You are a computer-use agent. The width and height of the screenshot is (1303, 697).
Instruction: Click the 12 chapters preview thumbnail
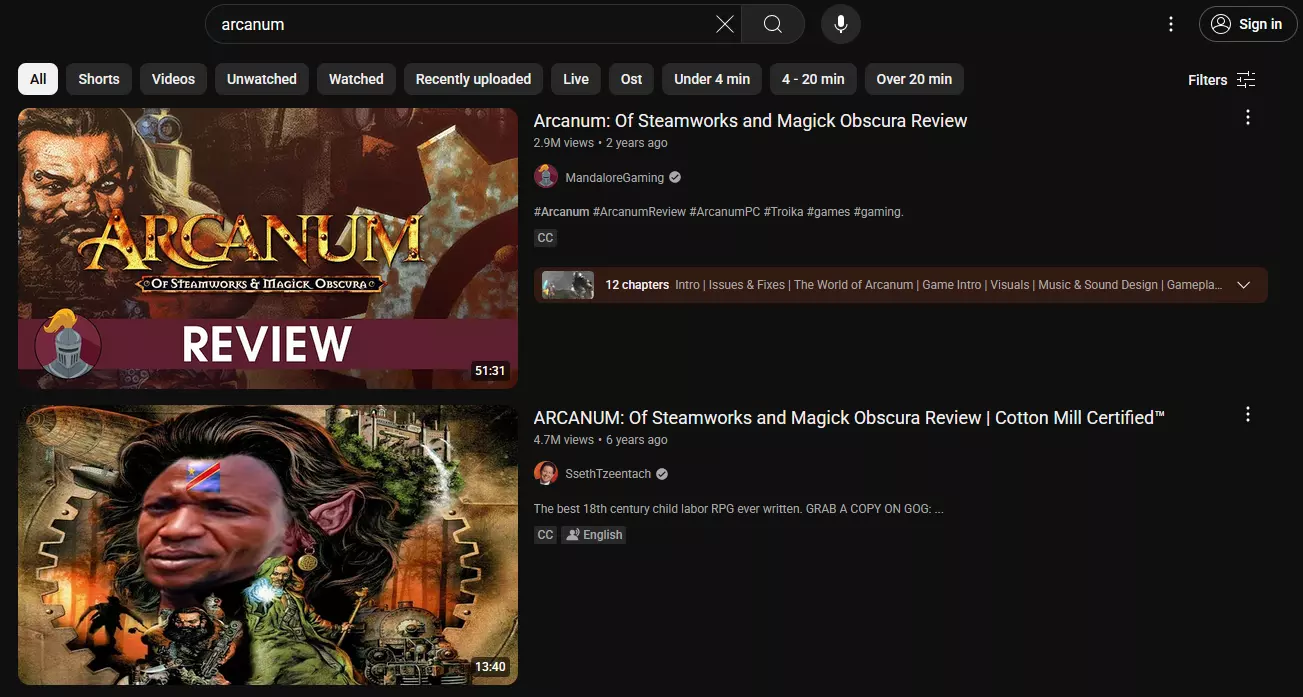[568, 285]
